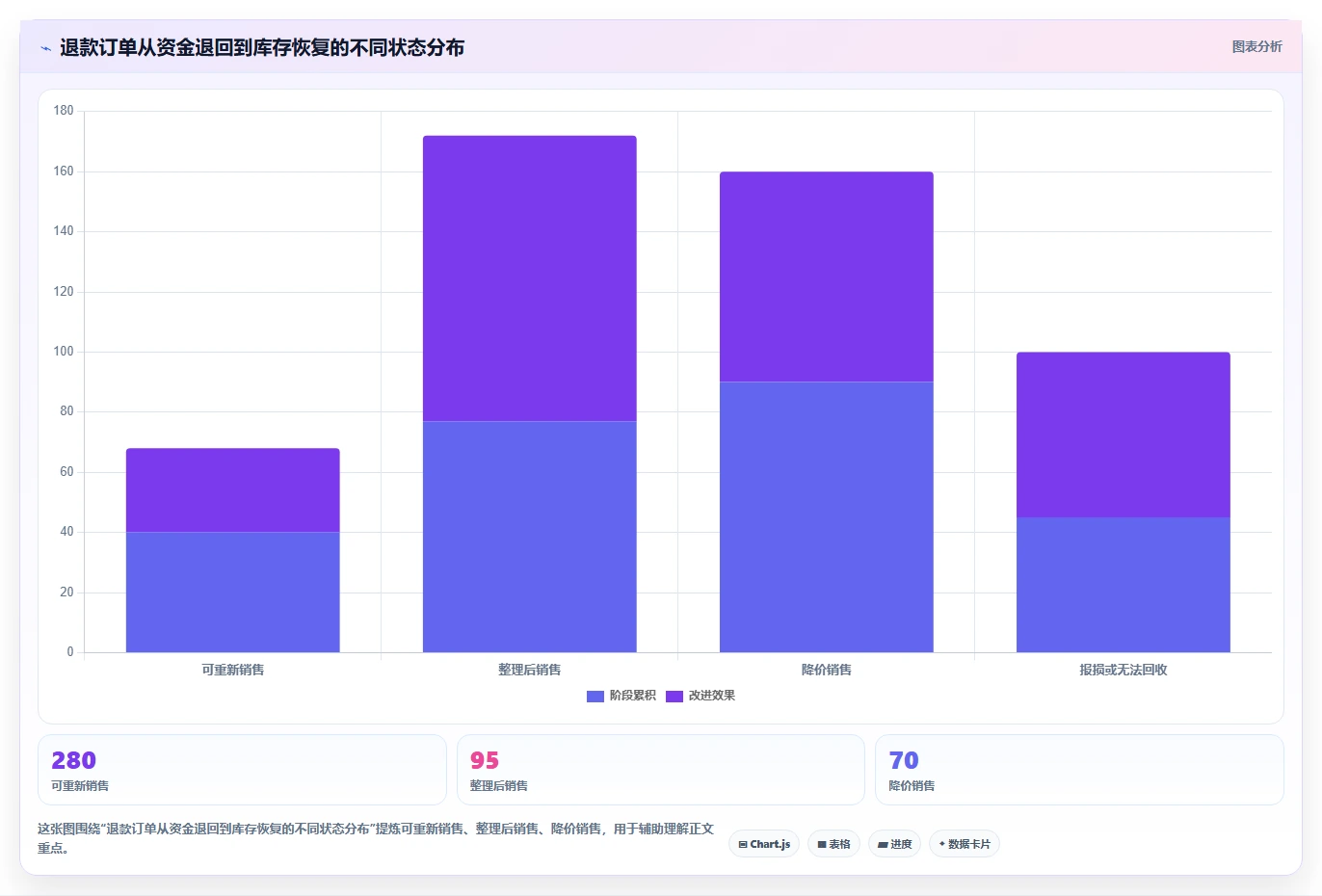Image resolution: width=1322 pixels, height=896 pixels.
Task: Click the x-axis label 报损或无法回收
Action: click(1124, 670)
